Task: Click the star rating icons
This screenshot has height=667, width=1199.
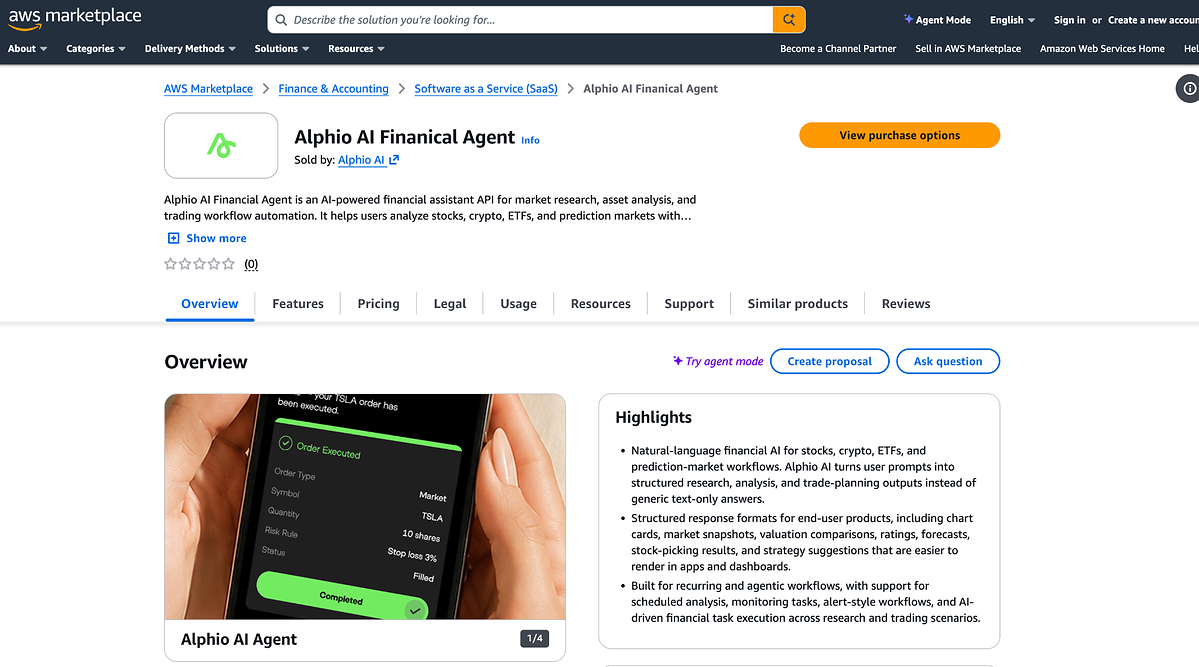Action: [200, 264]
